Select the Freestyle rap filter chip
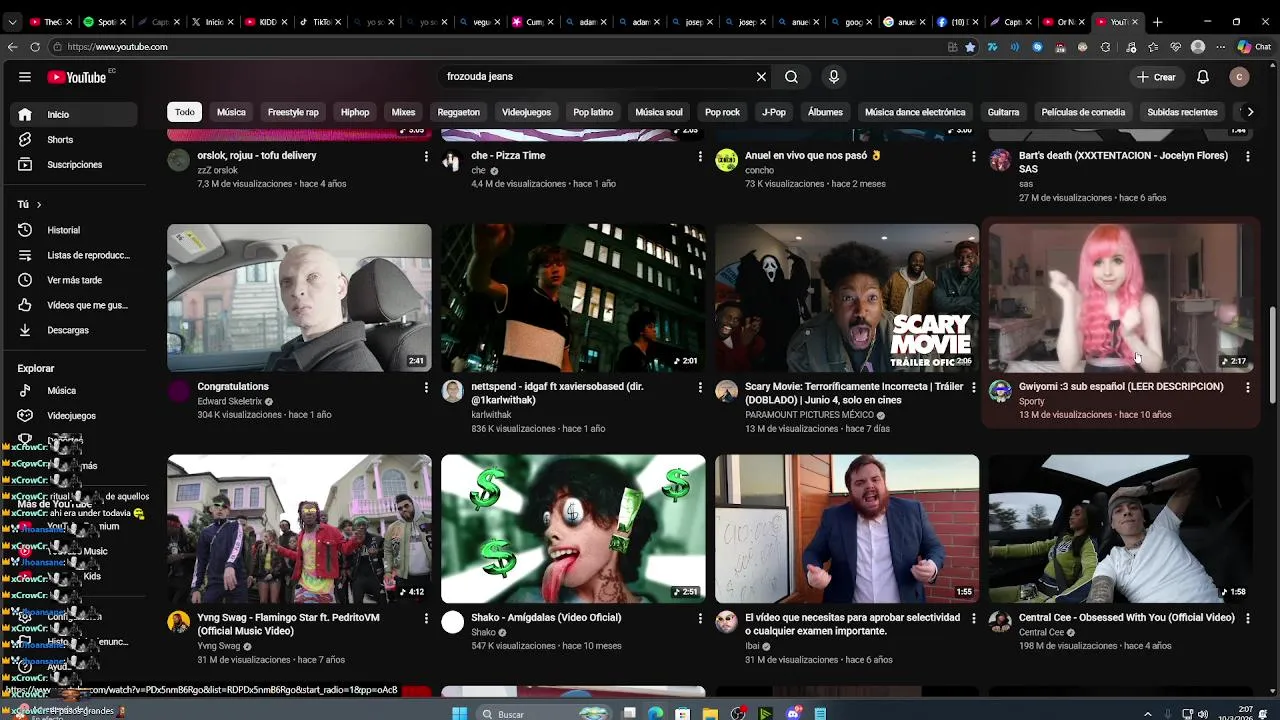Viewport: 1280px width, 720px height. pos(293,112)
